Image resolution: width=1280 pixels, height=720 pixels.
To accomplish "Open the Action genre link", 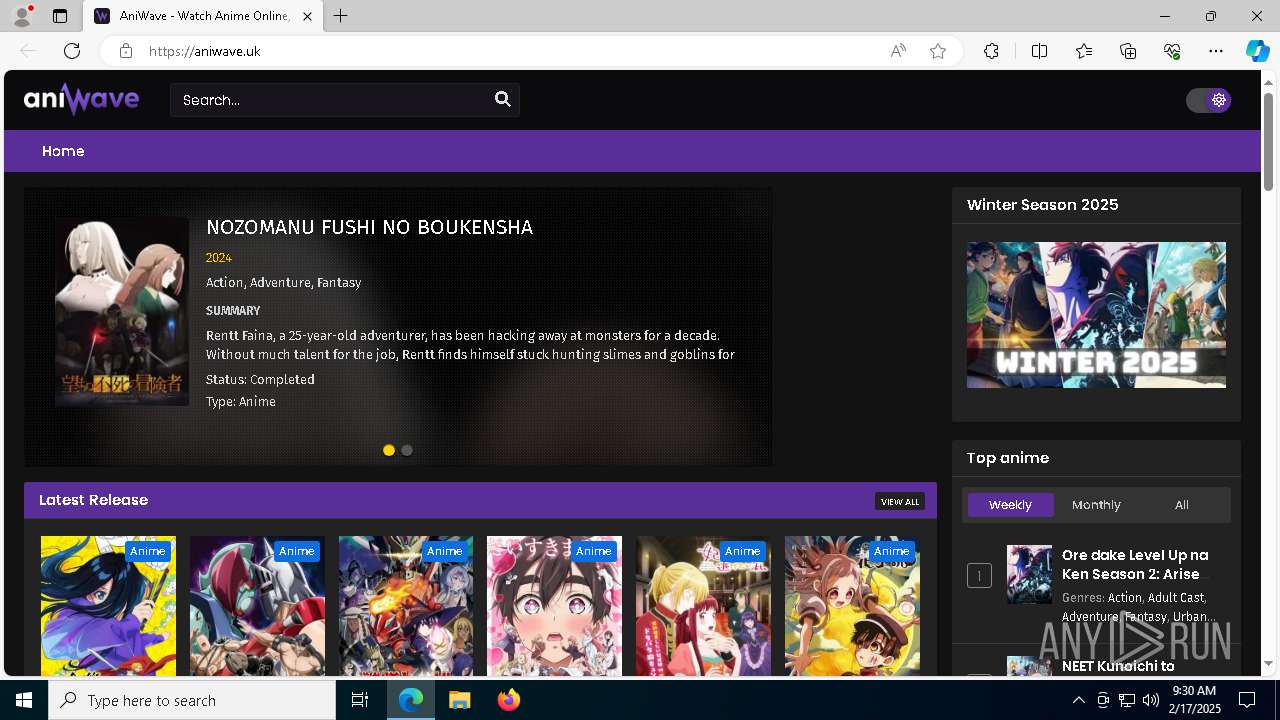I will coord(1124,597).
